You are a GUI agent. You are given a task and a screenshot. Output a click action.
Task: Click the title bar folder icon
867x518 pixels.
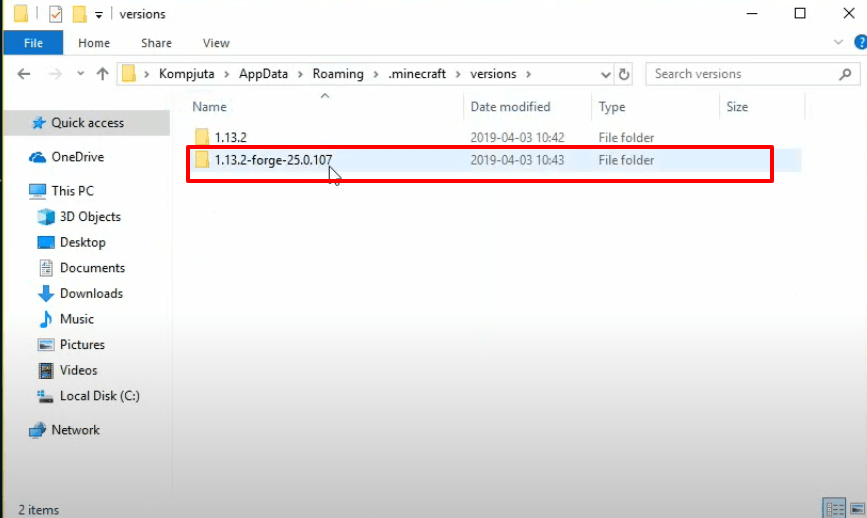click(x=21, y=14)
